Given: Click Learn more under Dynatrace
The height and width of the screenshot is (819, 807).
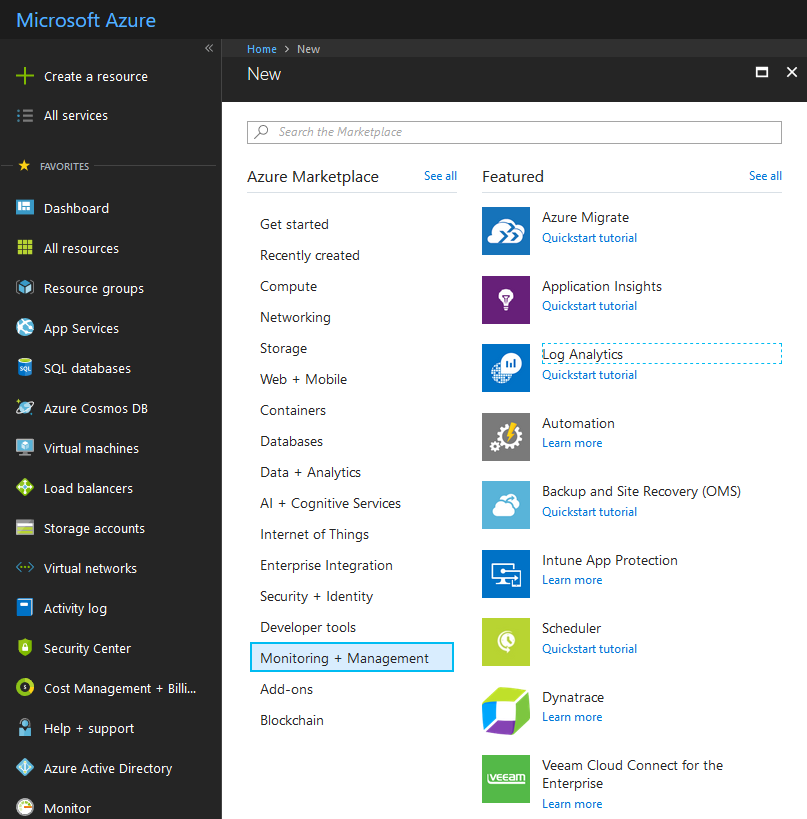Looking at the screenshot, I should pyautogui.click(x=572, y=717).
